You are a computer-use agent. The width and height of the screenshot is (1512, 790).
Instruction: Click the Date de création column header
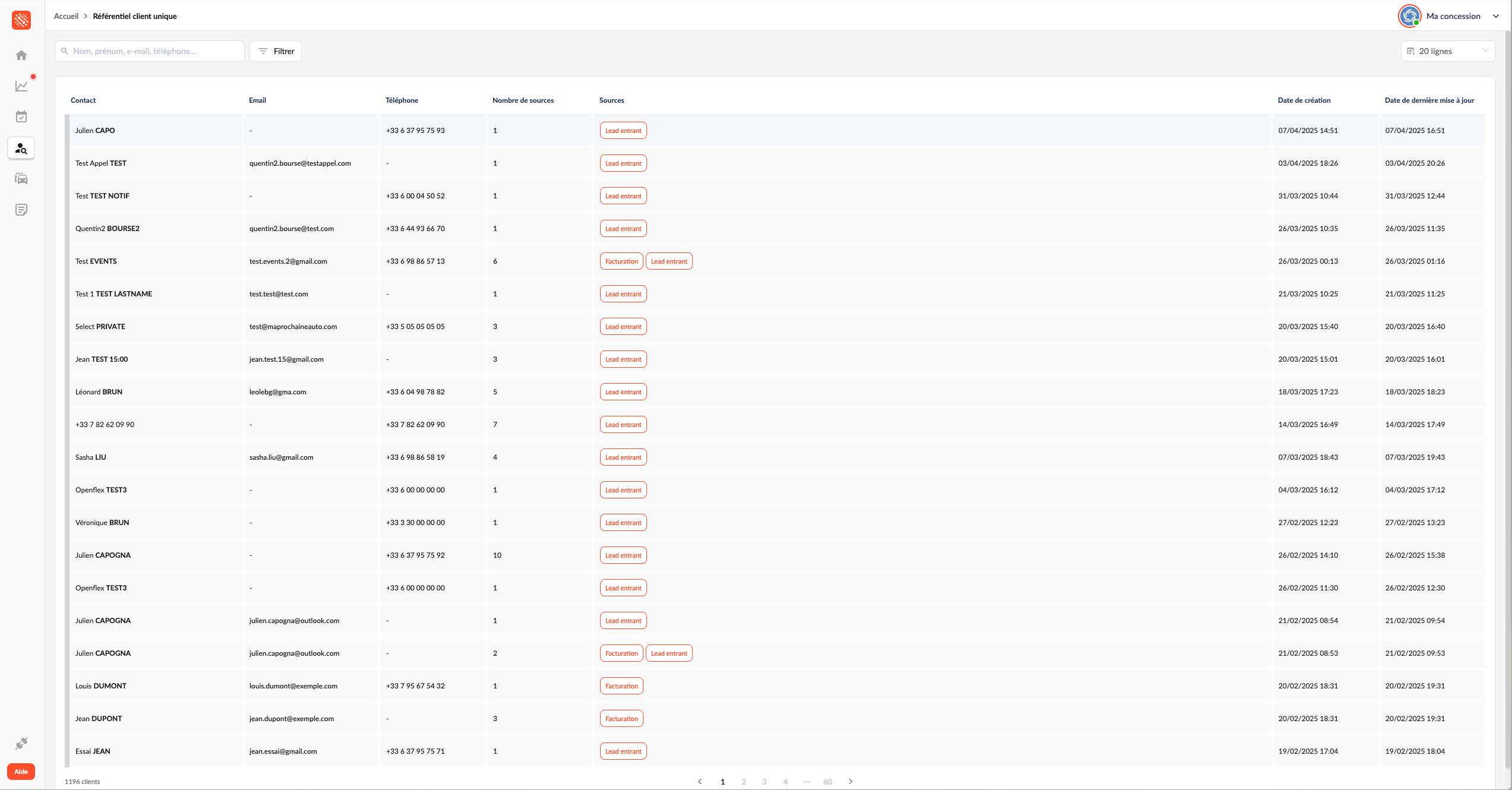point(1304,100)
